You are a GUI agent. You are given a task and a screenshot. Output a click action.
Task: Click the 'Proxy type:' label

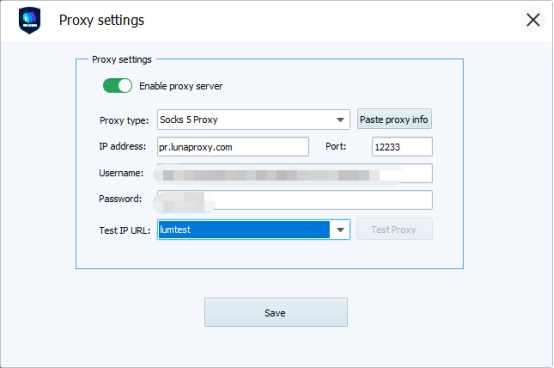click(x=124, y=120)
